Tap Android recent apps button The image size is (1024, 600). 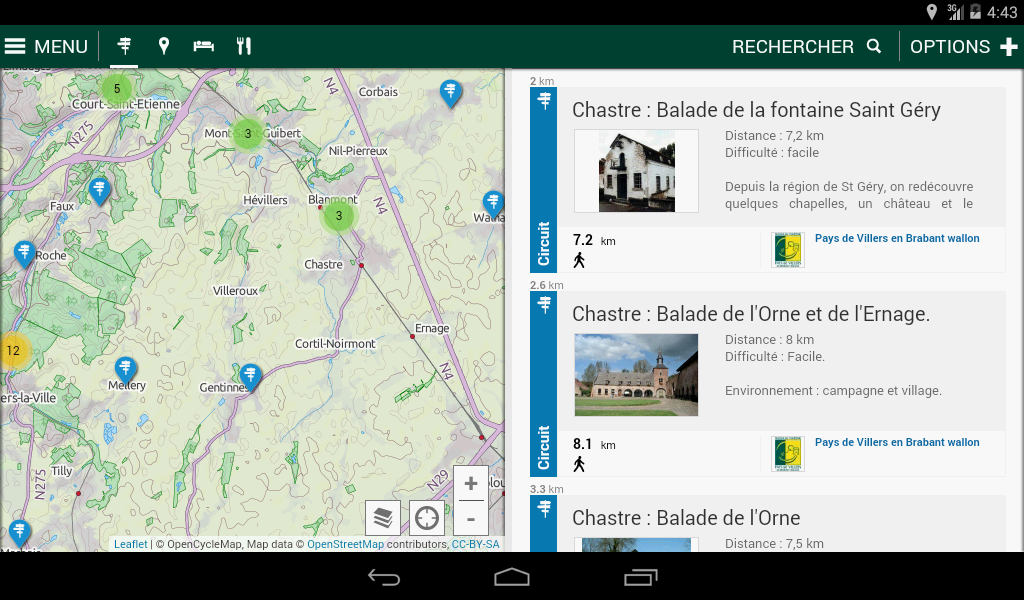(641, 577)
